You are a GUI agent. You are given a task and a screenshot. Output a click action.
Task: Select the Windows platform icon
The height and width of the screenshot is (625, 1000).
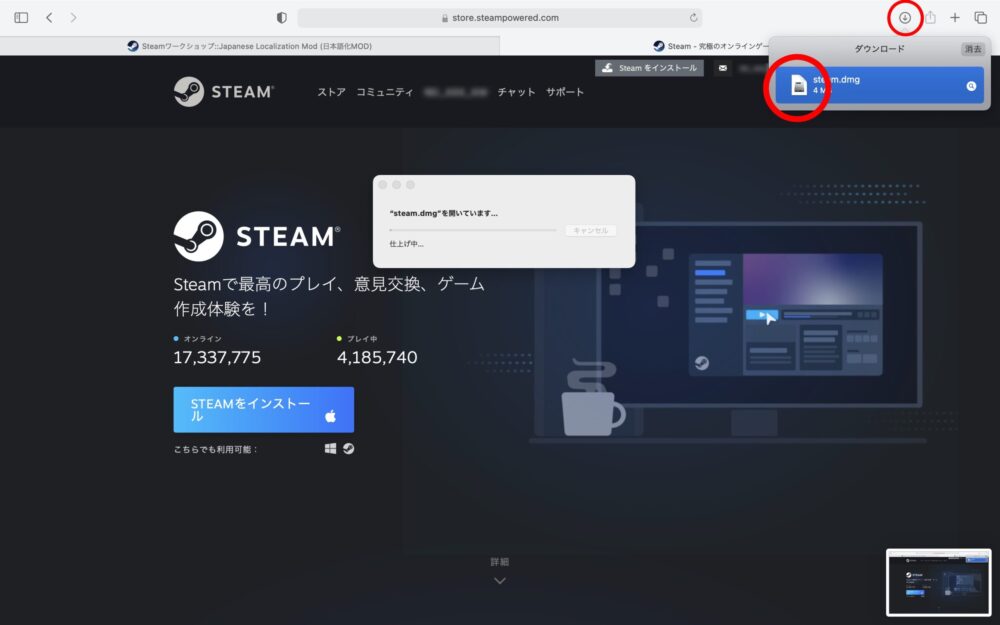coord(330,449)
